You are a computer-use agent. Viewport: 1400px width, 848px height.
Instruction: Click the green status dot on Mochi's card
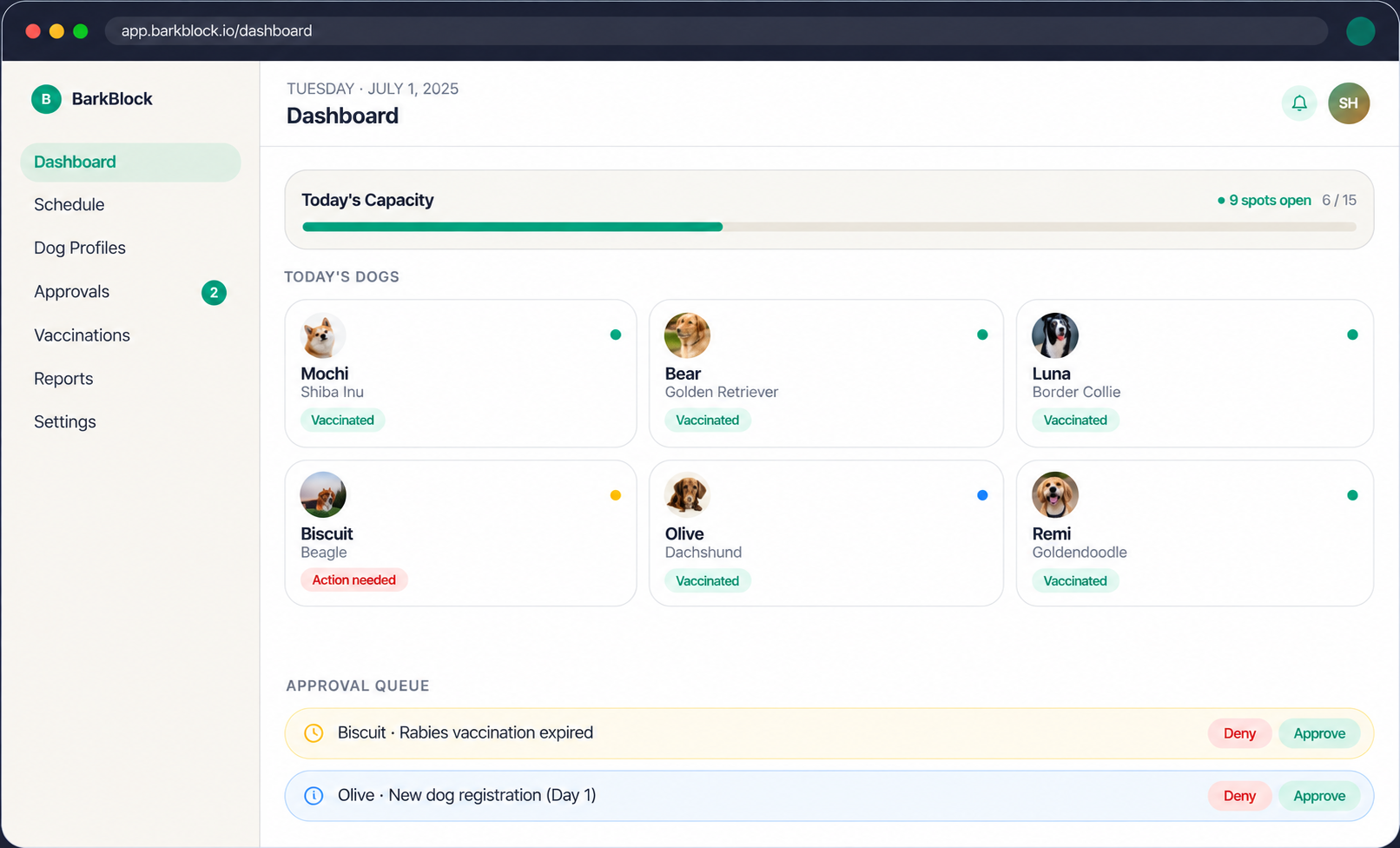[x=616, y=335]
